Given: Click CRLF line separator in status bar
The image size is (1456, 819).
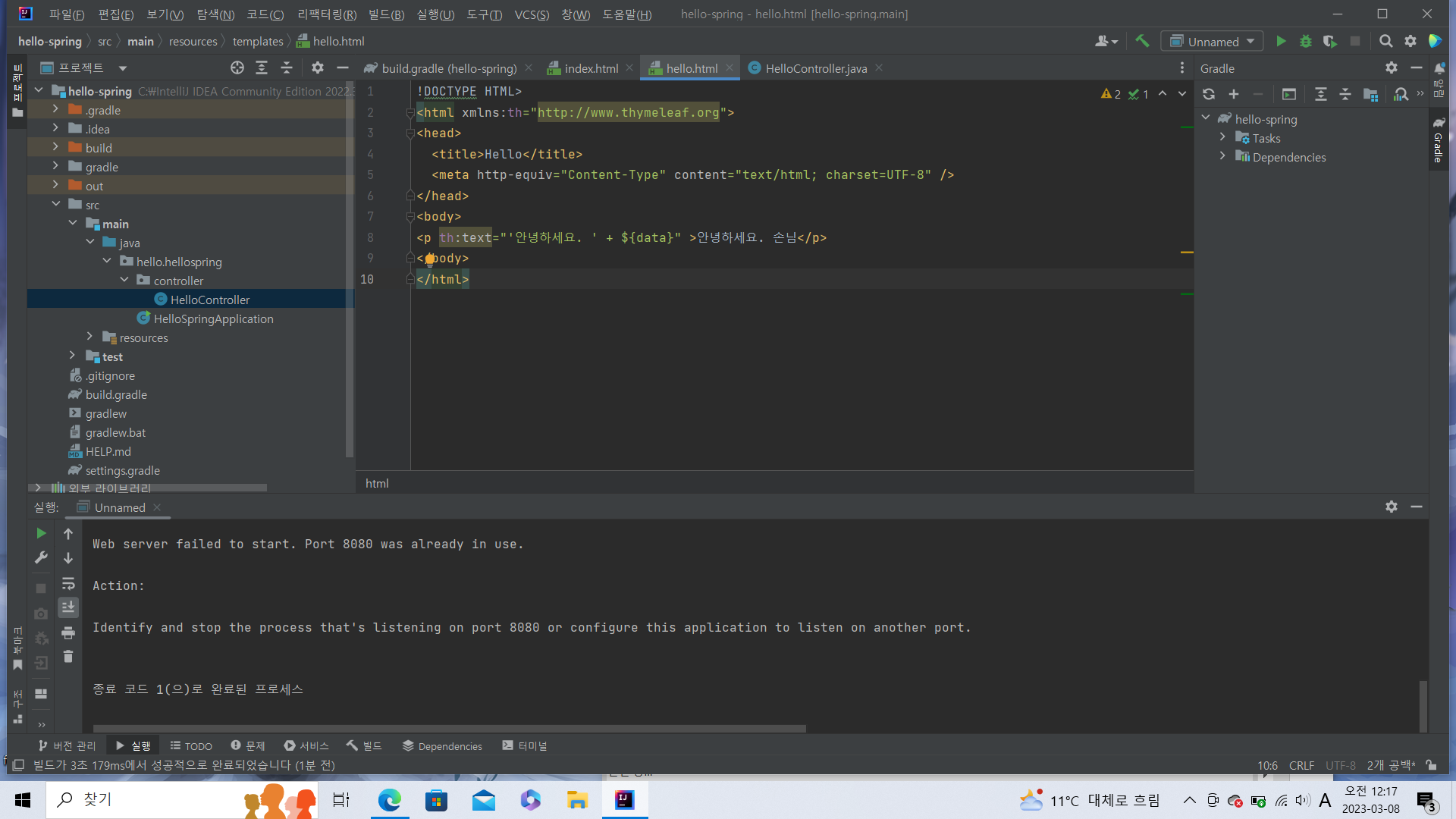Looking at the screenshot, I should pos(1301,765).
